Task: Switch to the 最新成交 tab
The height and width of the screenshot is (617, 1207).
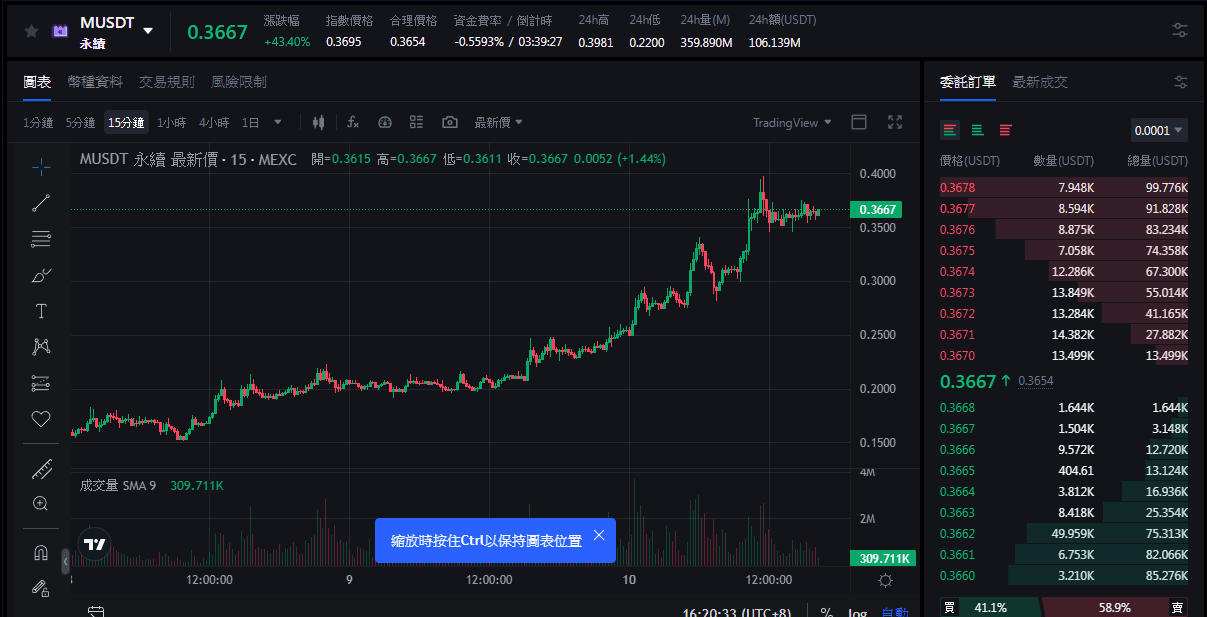Action: [1039, 82]
